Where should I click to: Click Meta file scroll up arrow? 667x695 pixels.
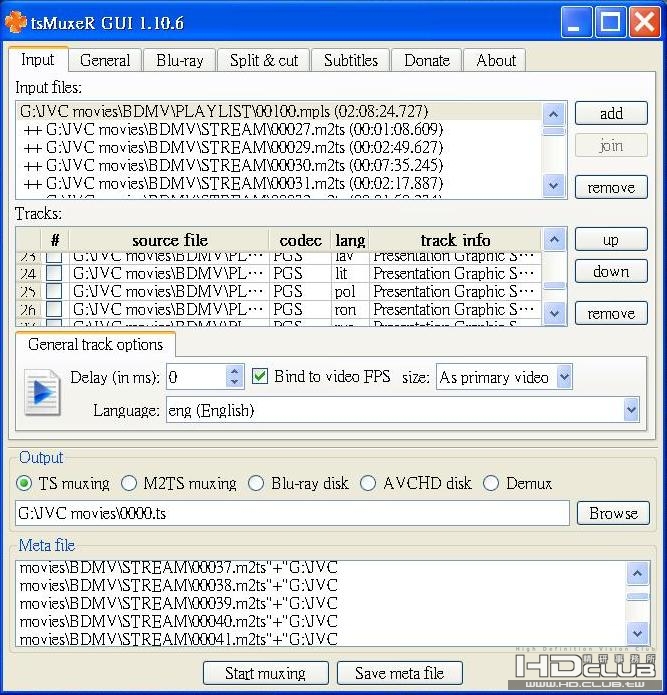point(637,574)
